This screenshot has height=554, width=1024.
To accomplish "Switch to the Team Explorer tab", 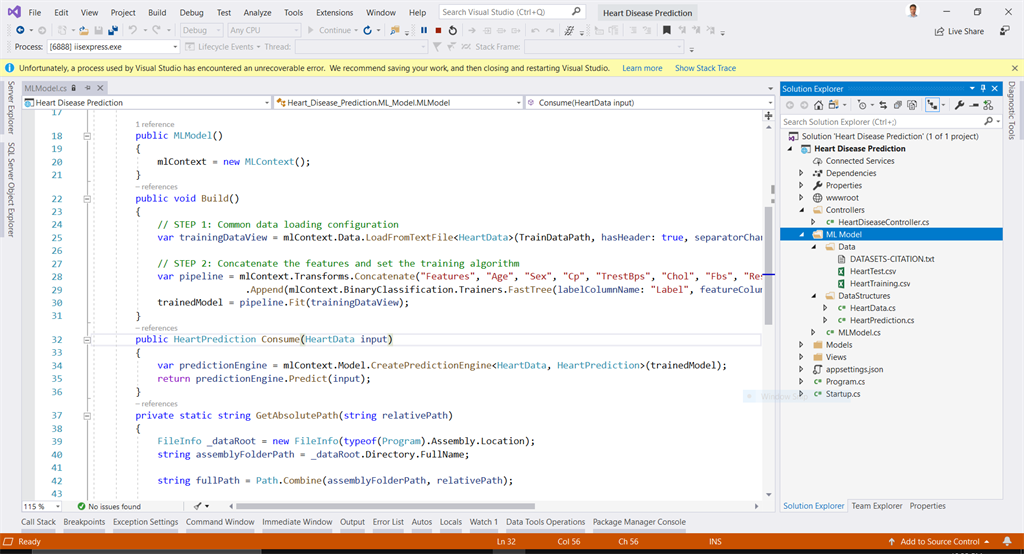I will [x=876, y=506].
